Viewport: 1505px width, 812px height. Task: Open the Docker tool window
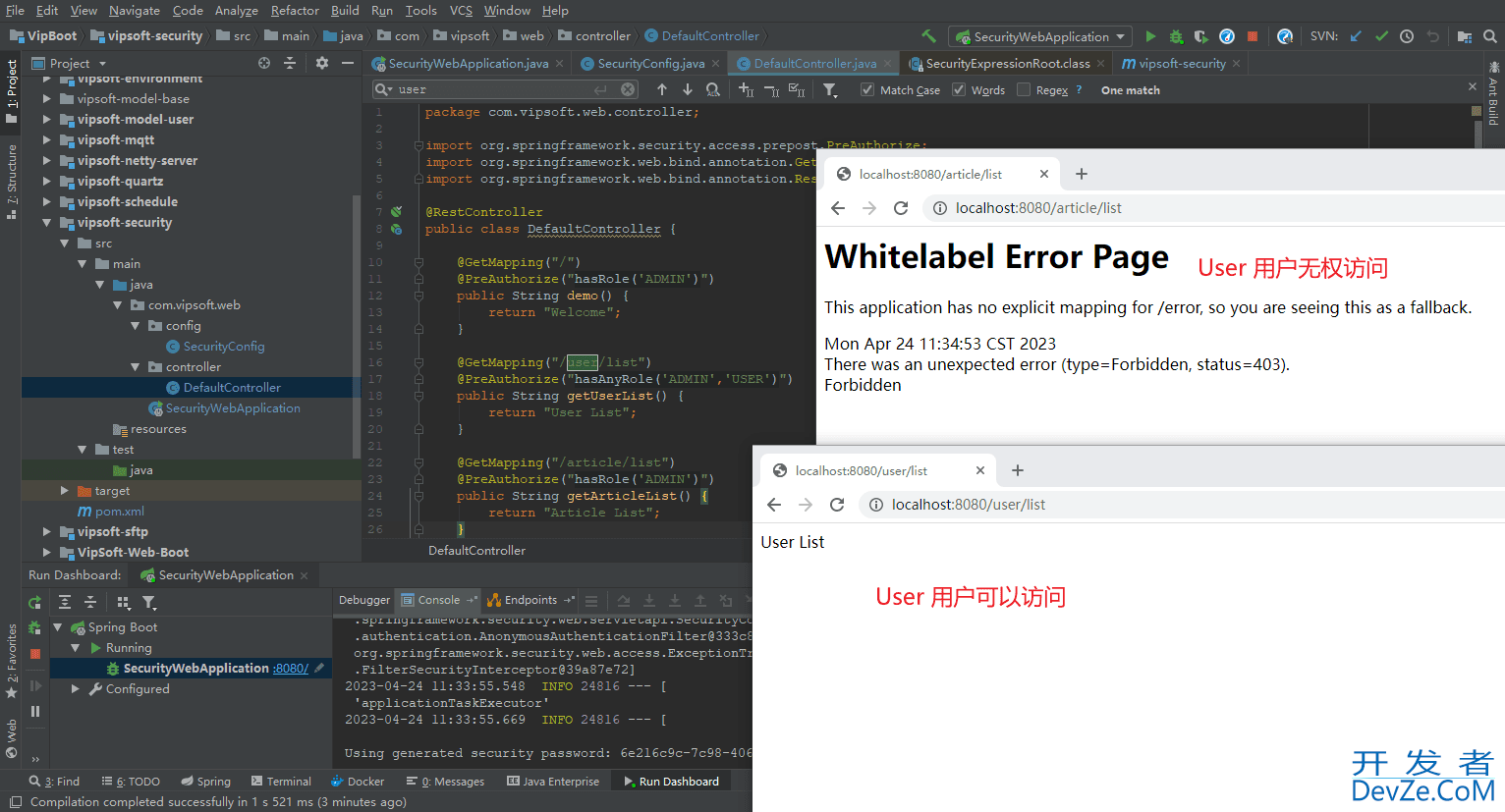click(x=358, y=782)
